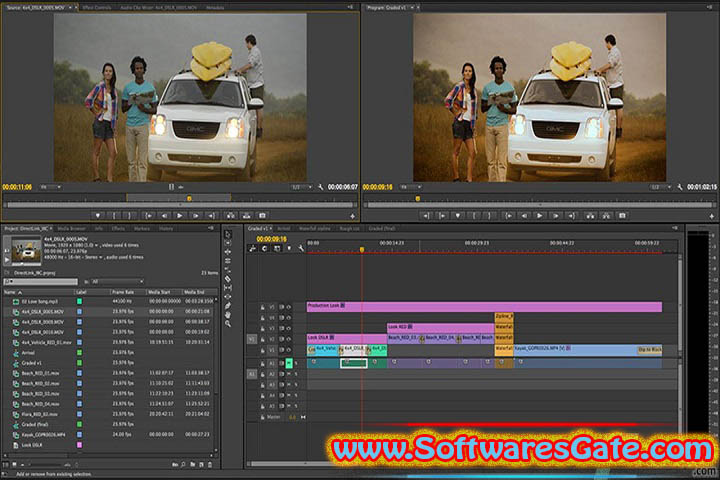Select the Ripple Edit tool
The image size is (720, 480).
(228, 252)
